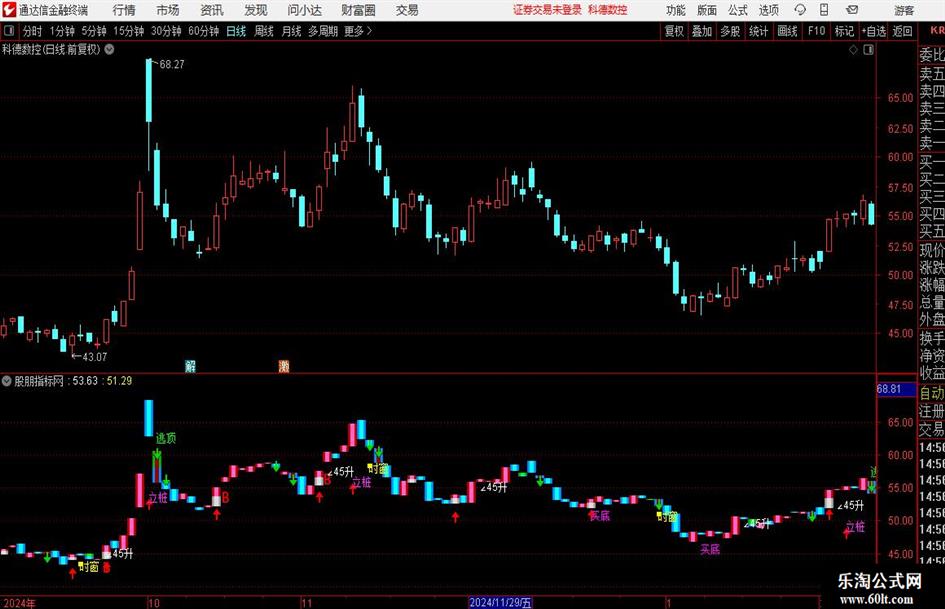
Task: Open the 问小达 menu
Action: [304, 10]
